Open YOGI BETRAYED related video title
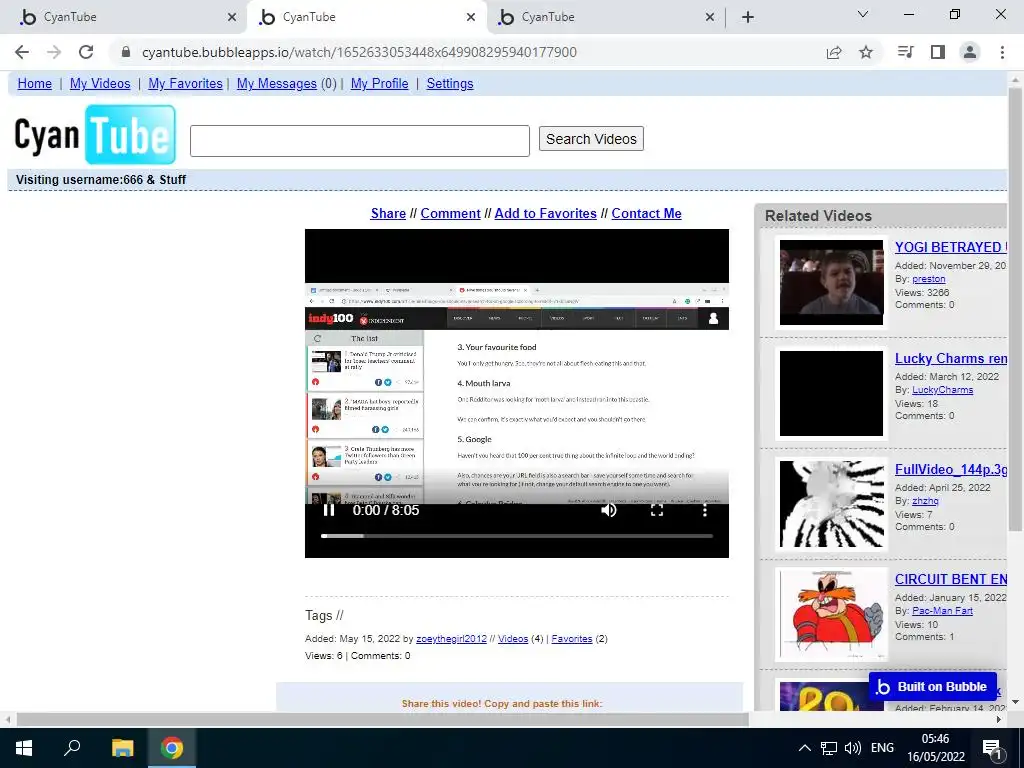The width and height of the screenshot is (1024, 768). click(x=951, y=248)
